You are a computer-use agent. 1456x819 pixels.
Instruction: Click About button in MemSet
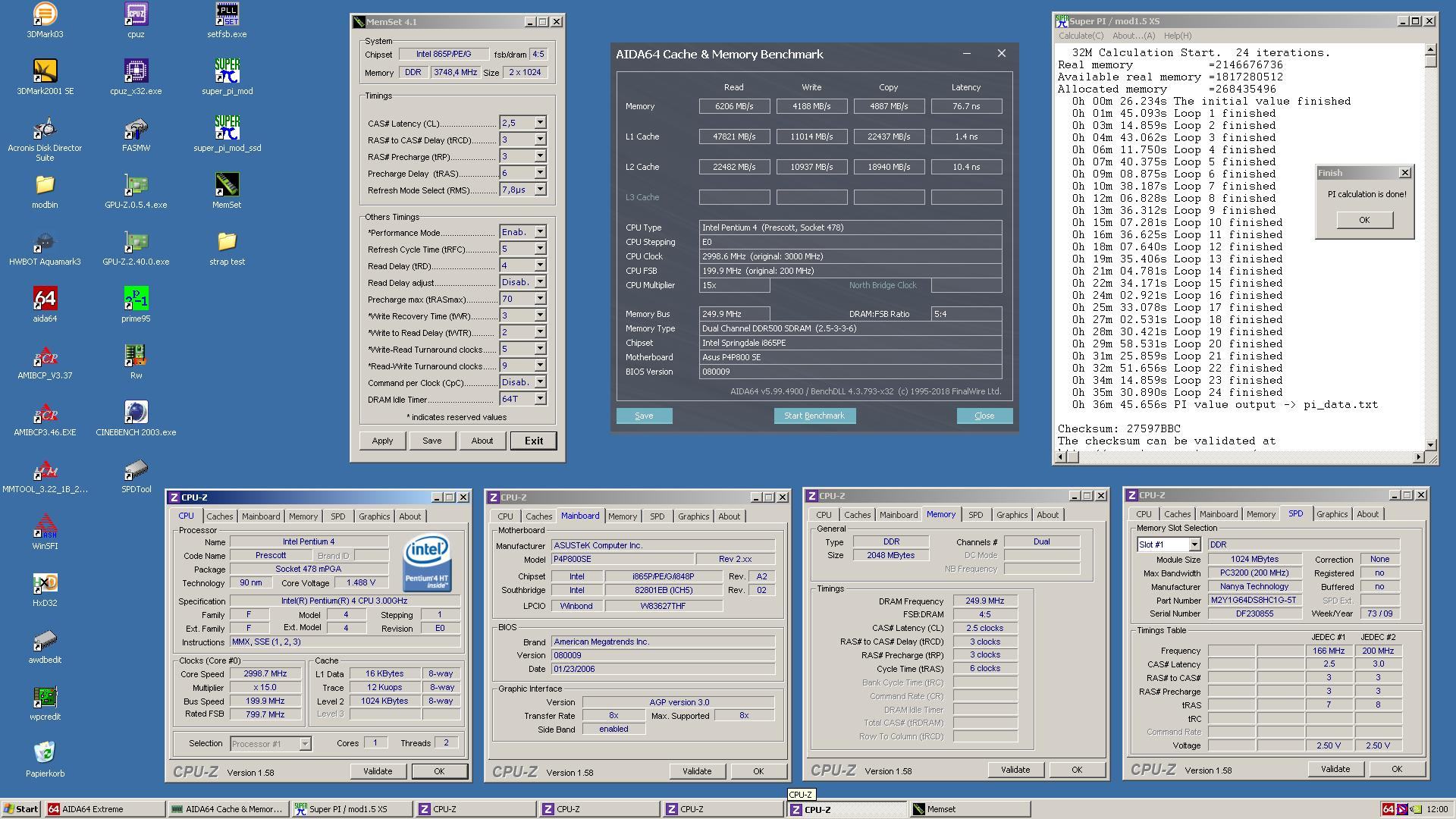(482, 441)
